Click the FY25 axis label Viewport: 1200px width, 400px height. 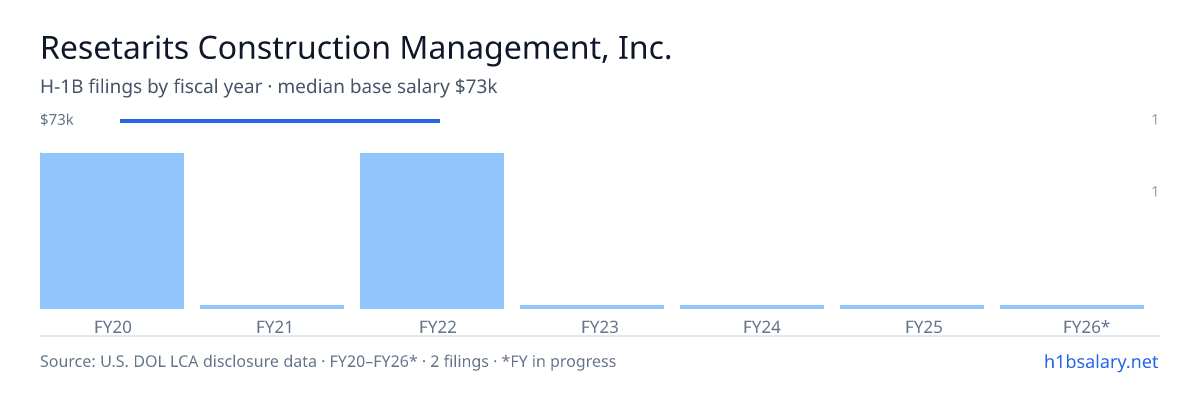click(x=912, y=326)
